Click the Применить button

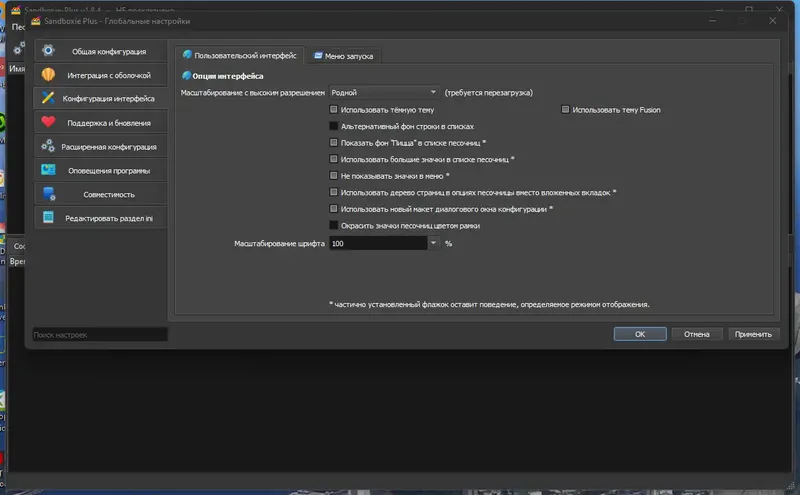(x=753, y=334)
